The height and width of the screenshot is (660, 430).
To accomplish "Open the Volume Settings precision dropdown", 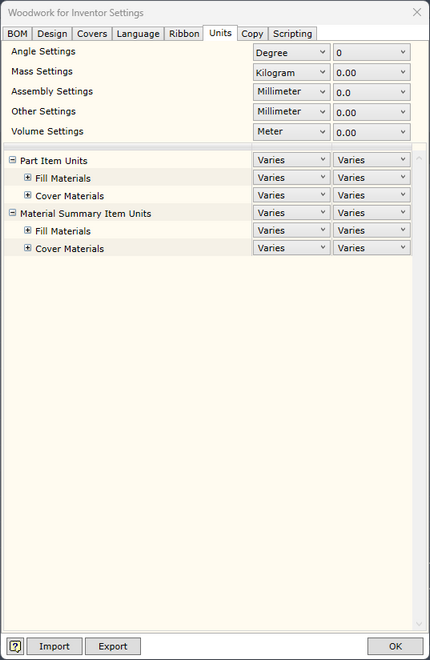I will point(372,132).
